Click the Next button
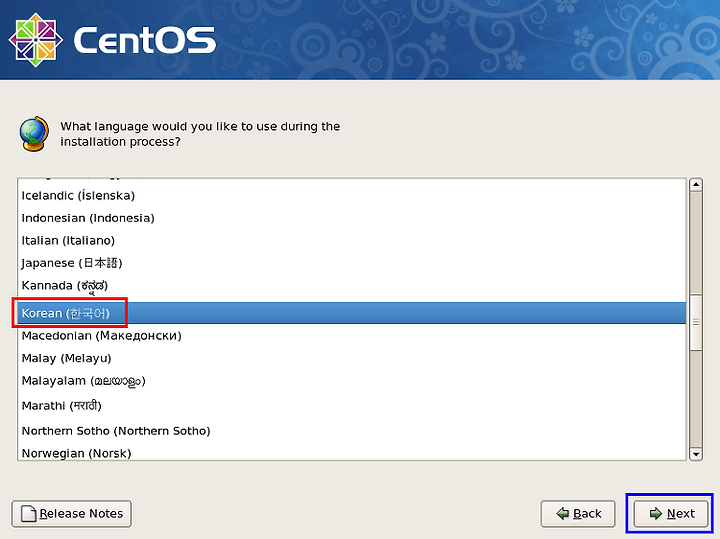 (670, 513)
